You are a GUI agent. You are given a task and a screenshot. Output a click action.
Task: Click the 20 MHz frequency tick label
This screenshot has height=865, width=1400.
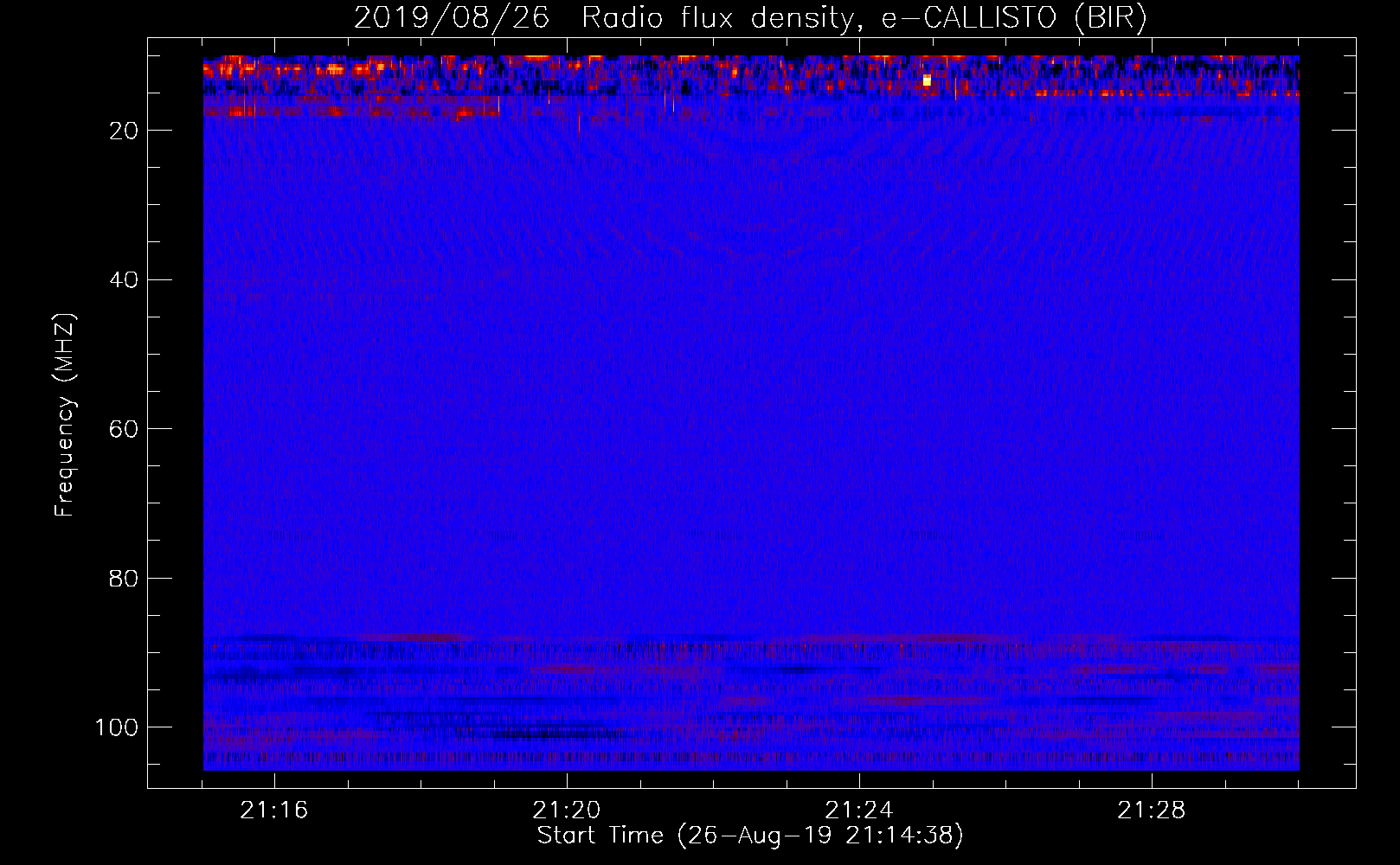point(124,131)
